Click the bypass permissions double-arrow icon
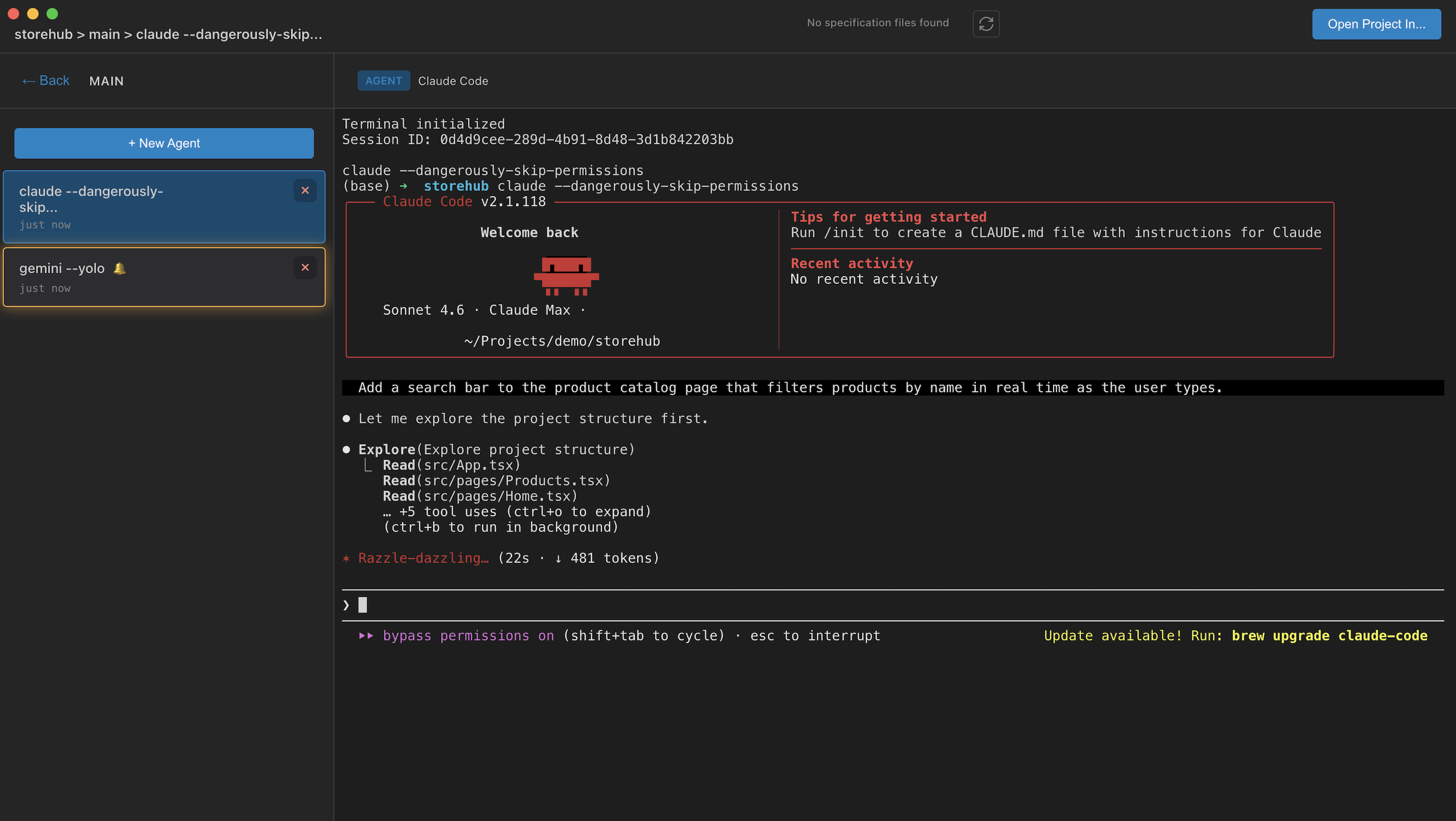The image size is (1456, 821). coord(366,636)
